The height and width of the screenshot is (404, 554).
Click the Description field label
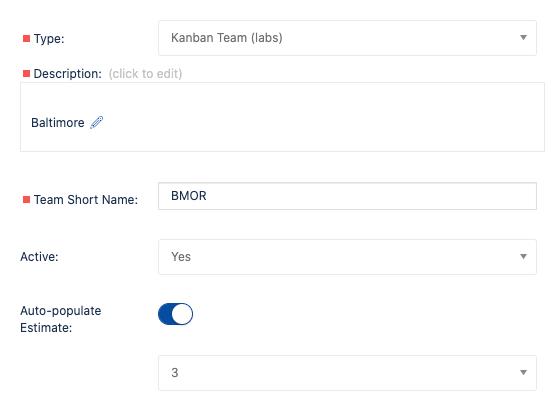tap(67, 74)
